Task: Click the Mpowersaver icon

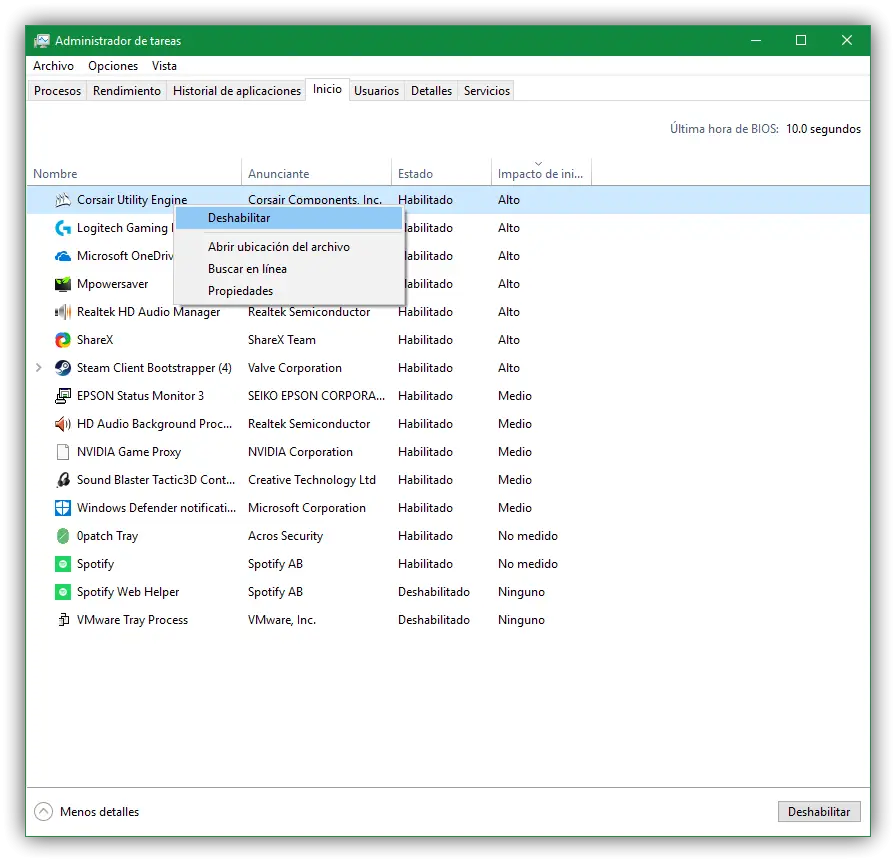Action: point(63,284)
